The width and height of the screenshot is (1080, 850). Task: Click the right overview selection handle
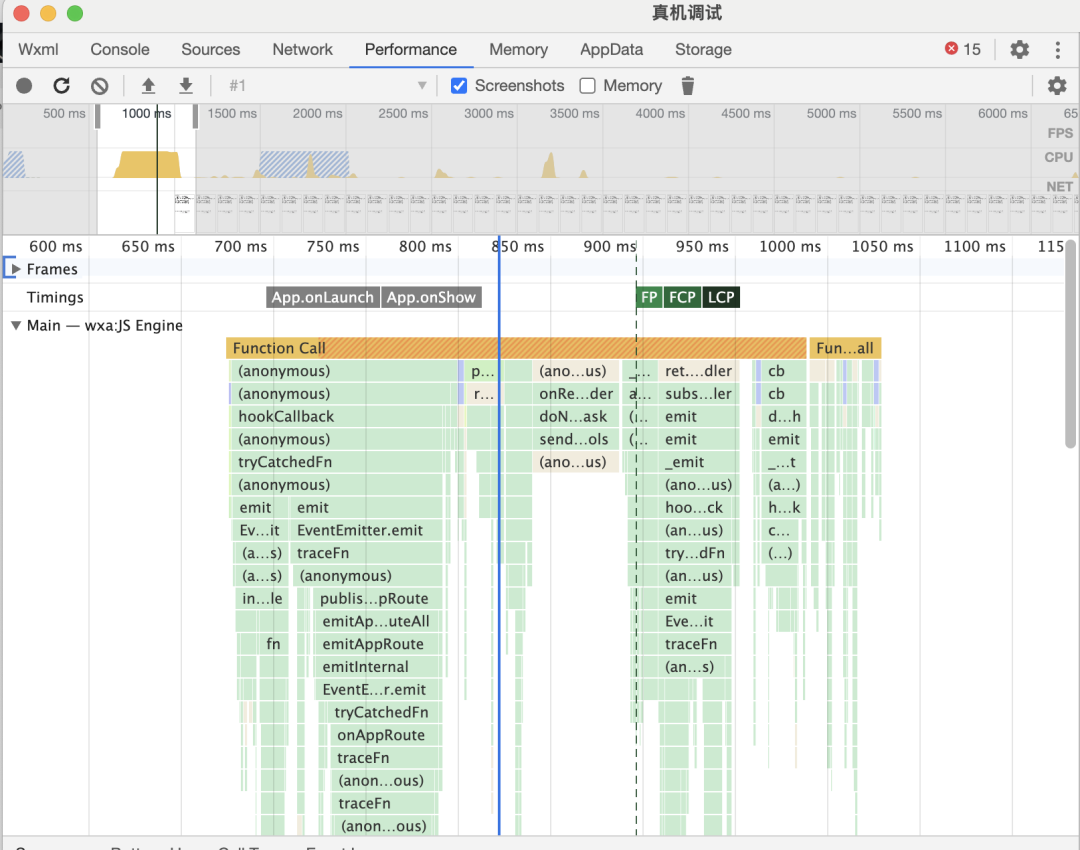point(196,116)
